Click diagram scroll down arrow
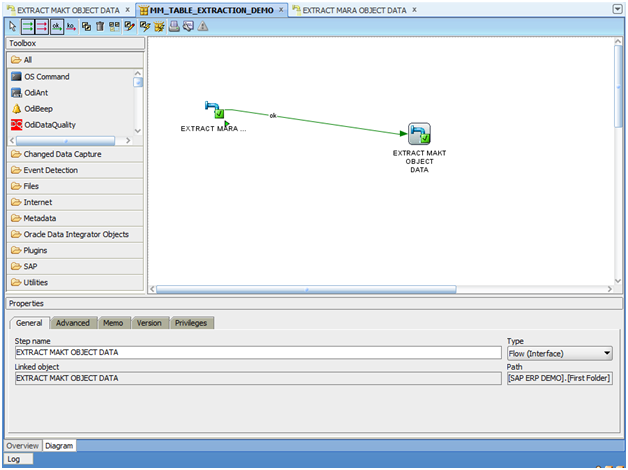 click(x=618, y=281)
